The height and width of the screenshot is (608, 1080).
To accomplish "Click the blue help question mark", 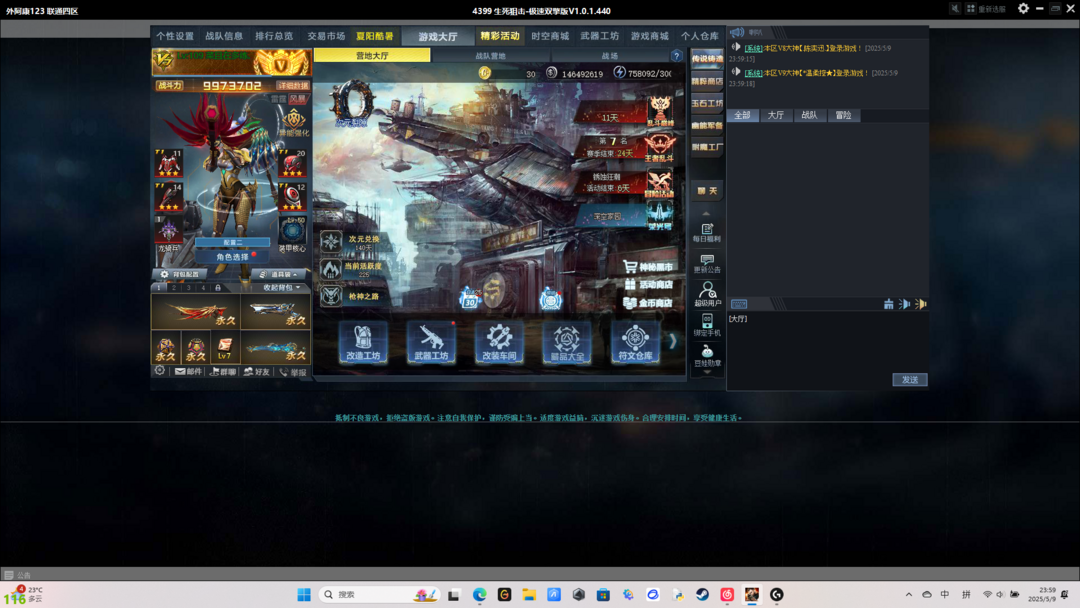I will pyautogui.click(x=676, y=56).
